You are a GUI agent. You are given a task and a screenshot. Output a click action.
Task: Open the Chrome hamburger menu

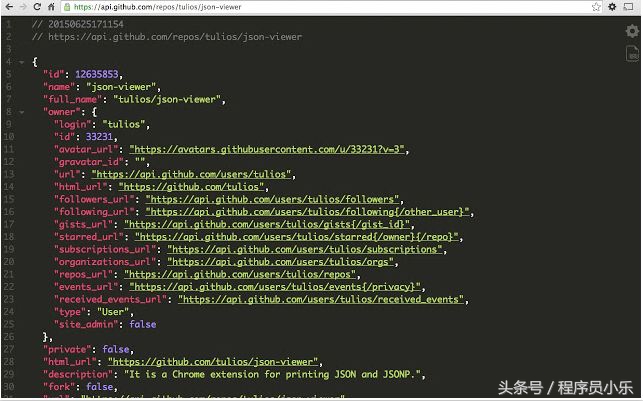pyautogui.click(x=631, y=7)
